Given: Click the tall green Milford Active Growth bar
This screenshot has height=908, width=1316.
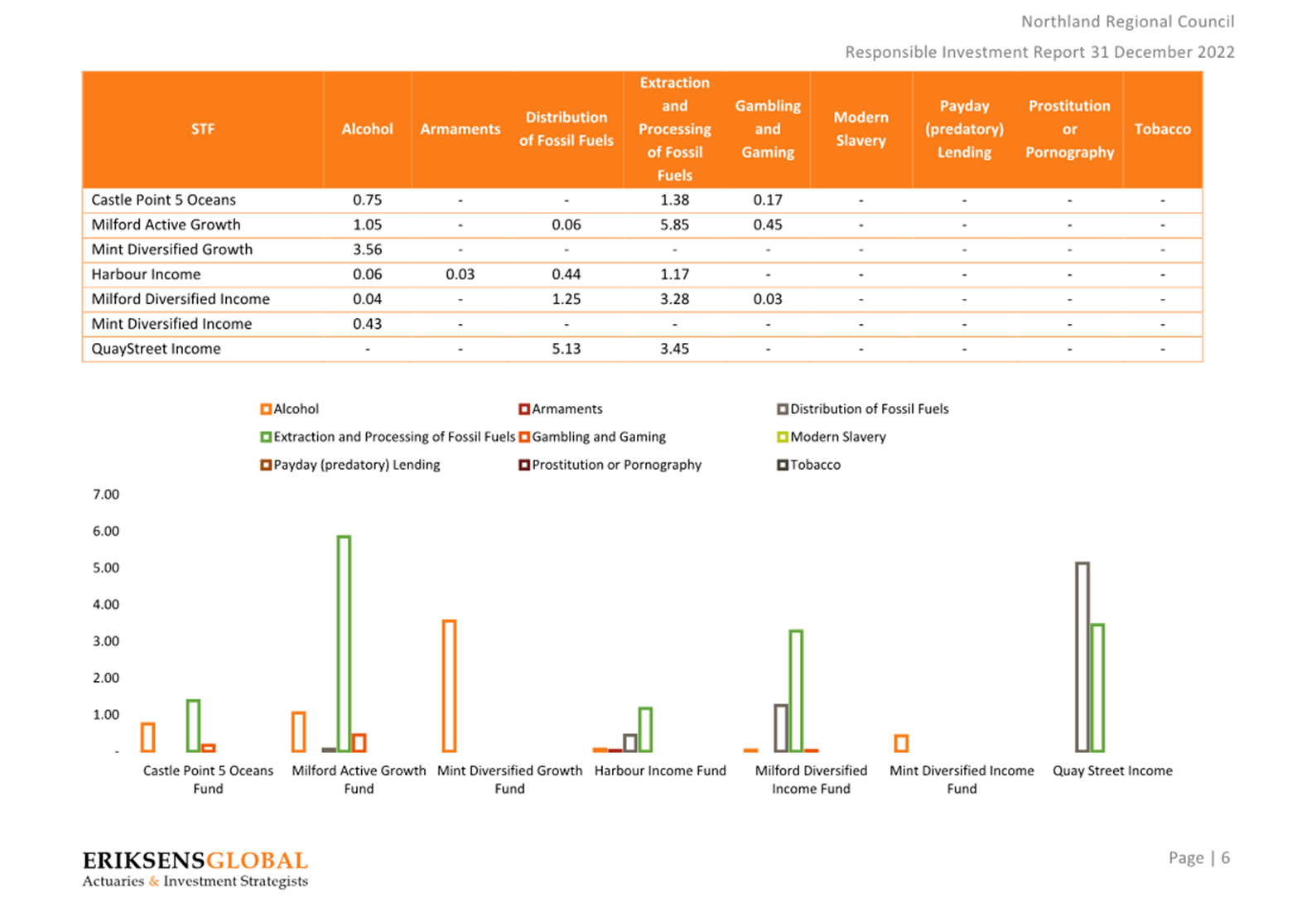Looking at the screenshot, I should pos(344,644).
